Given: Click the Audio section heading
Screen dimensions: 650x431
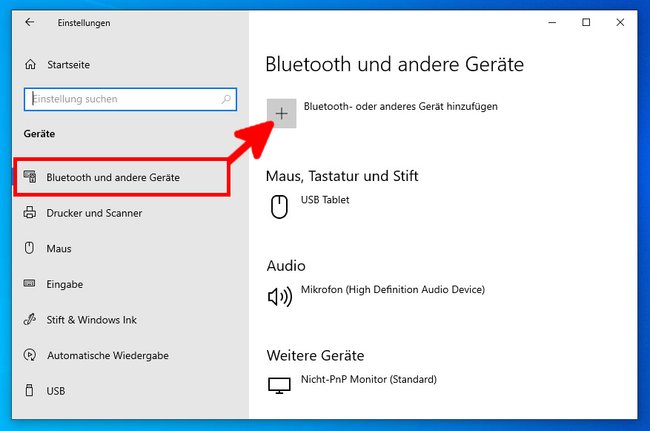Looking at the screenshot, I should click(286, 266).
